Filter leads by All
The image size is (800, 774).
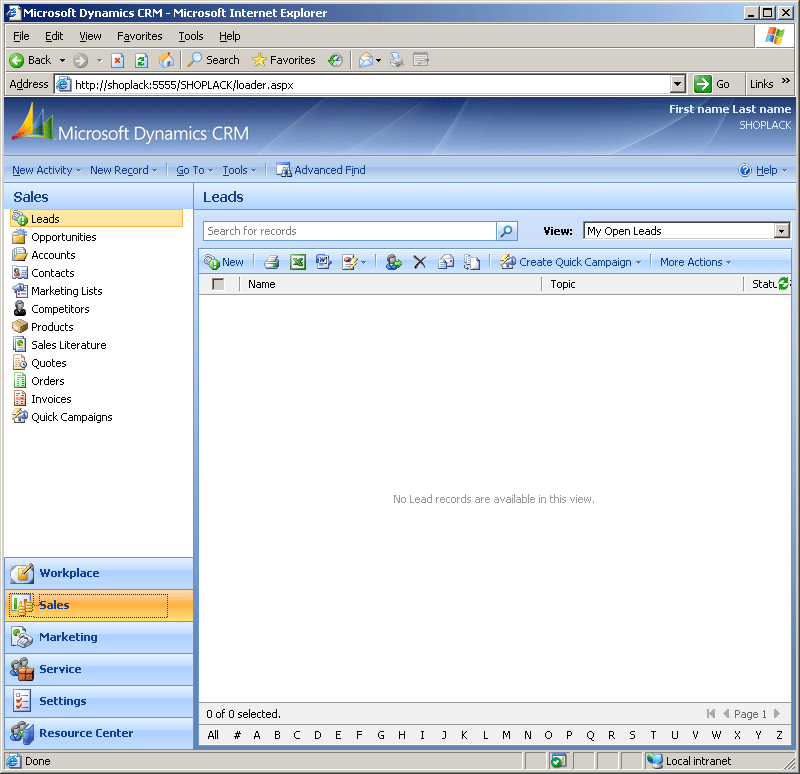pos(213,735)
